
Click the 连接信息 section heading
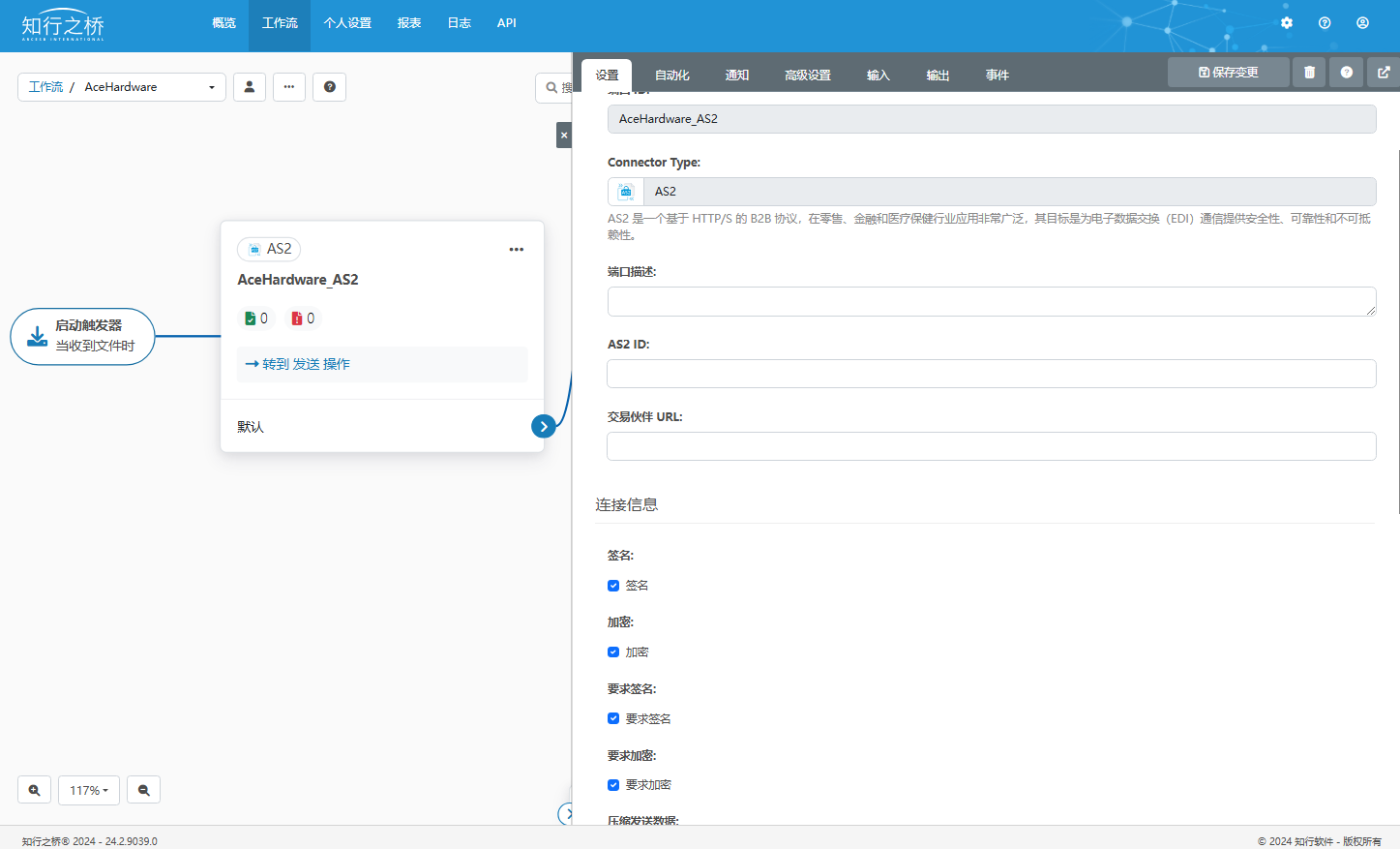tap(627, 504)
